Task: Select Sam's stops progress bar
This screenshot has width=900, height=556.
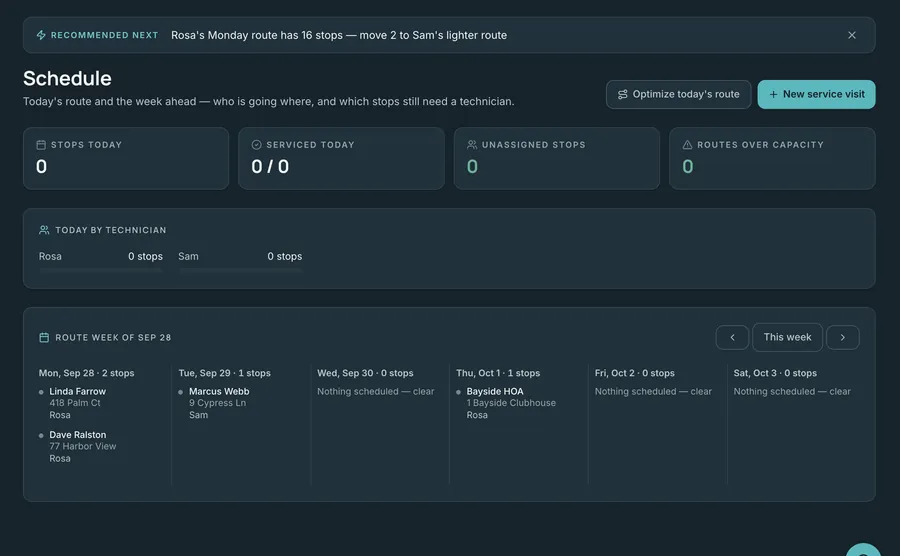Action: 240,270
